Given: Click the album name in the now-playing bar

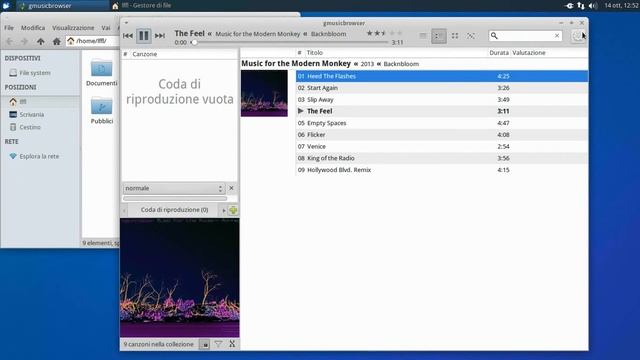Looking at the screenshot, I should [x=258, y=34].
